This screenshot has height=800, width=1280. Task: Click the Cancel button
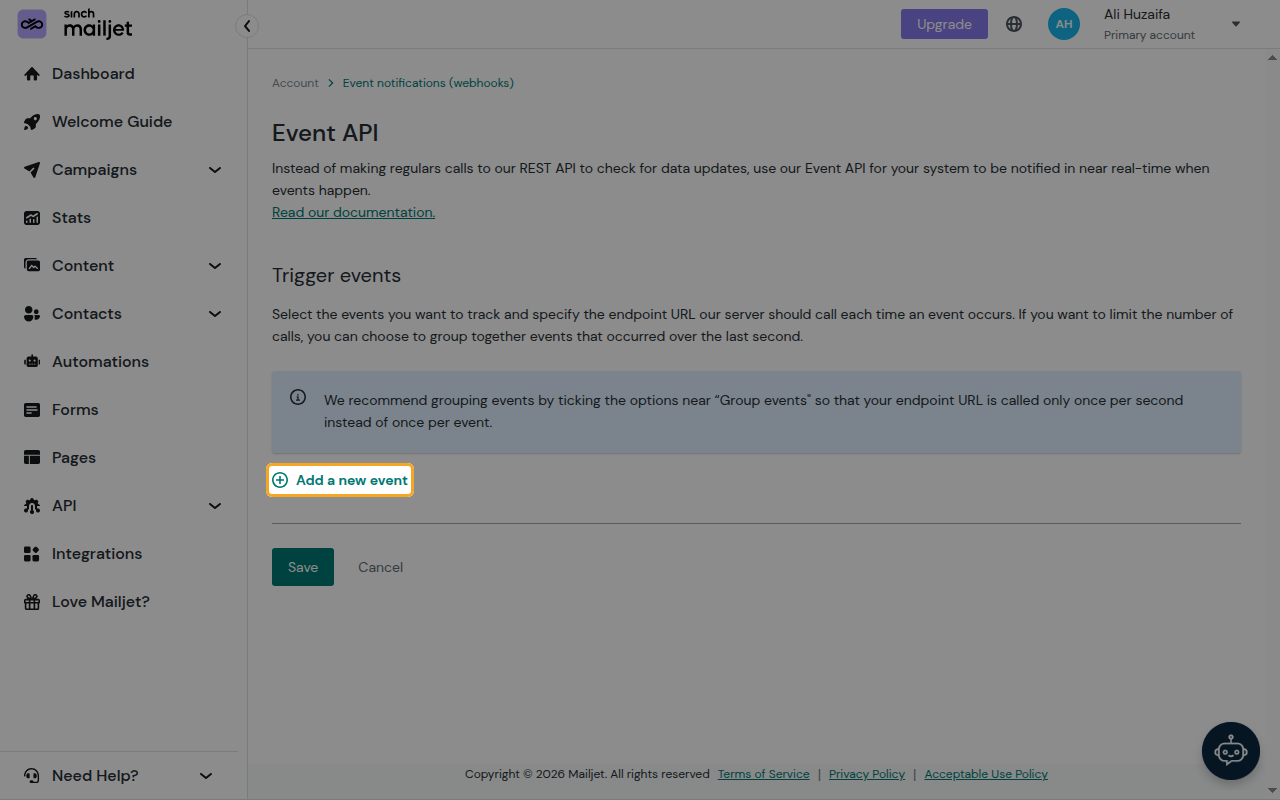[380, 567]
